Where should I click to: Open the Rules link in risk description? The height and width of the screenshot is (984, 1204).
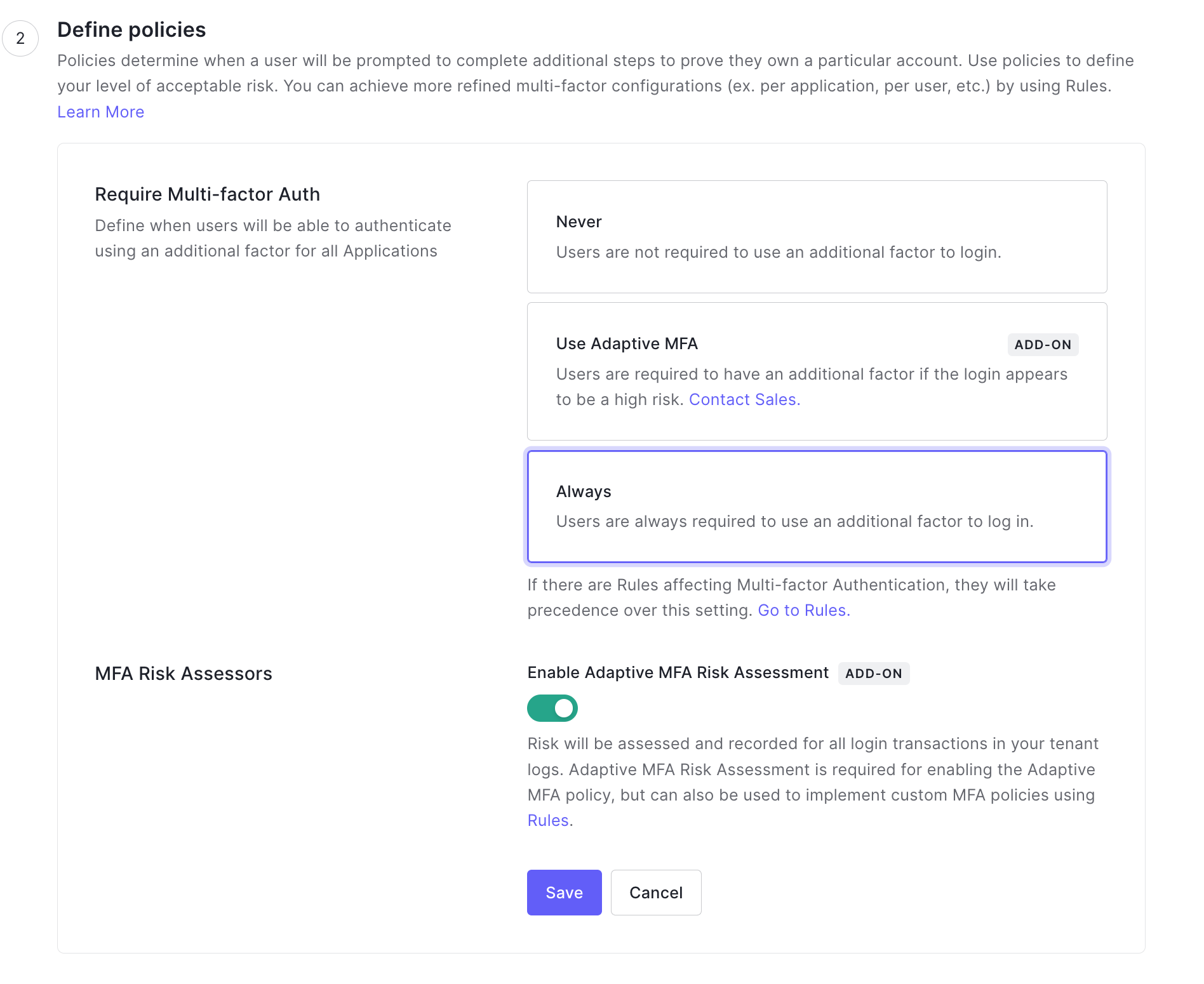tap(547, 820)
